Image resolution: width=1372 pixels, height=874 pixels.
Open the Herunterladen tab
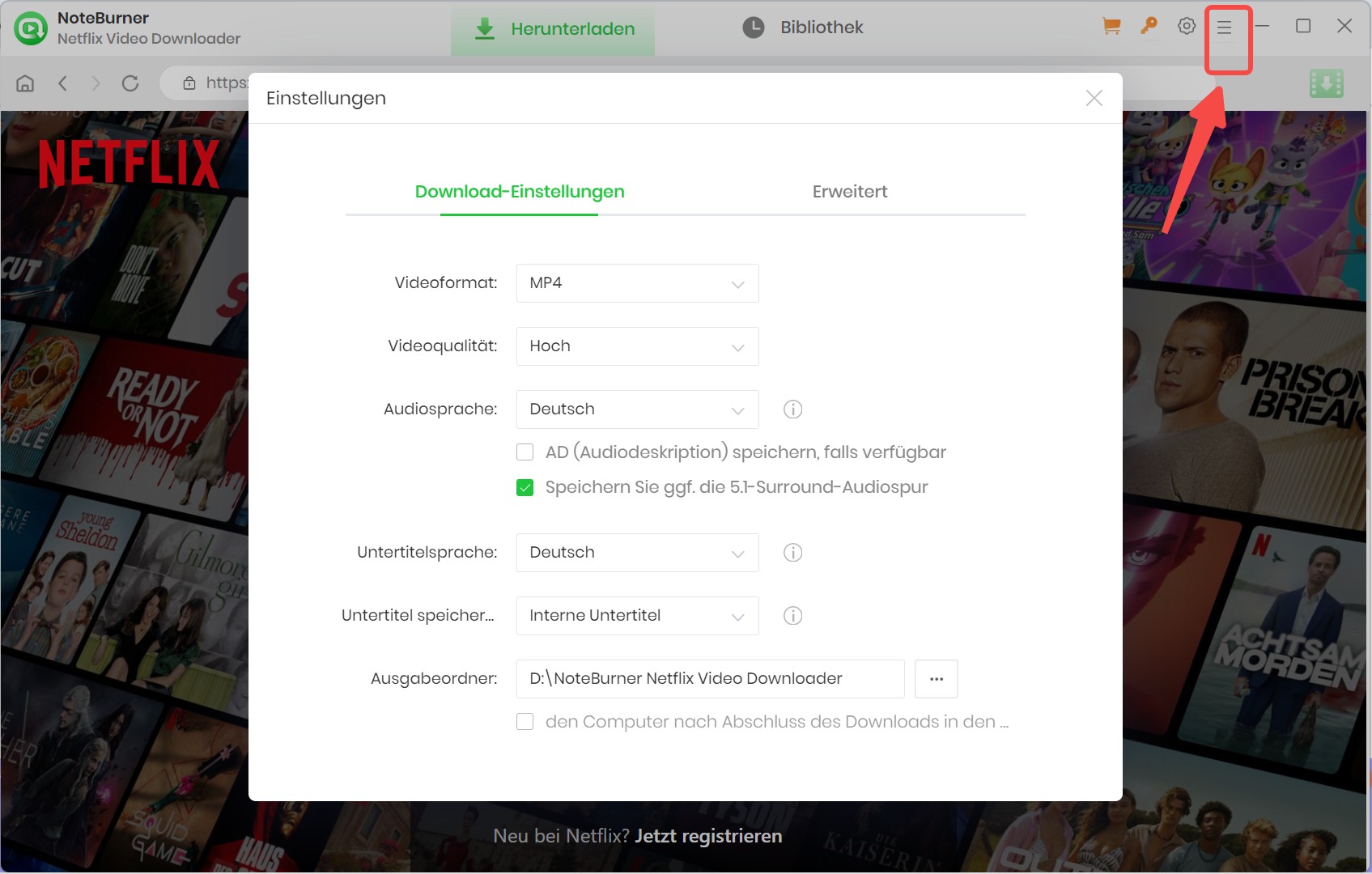pyautogui.click(x=553, y=29)
